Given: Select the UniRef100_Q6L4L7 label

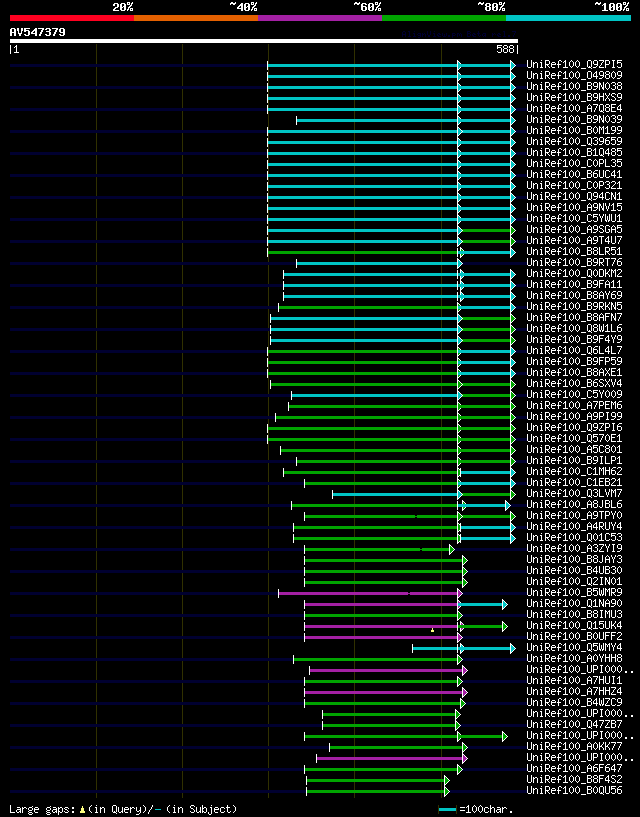Looking at the screenshot, I should (574, 351).
